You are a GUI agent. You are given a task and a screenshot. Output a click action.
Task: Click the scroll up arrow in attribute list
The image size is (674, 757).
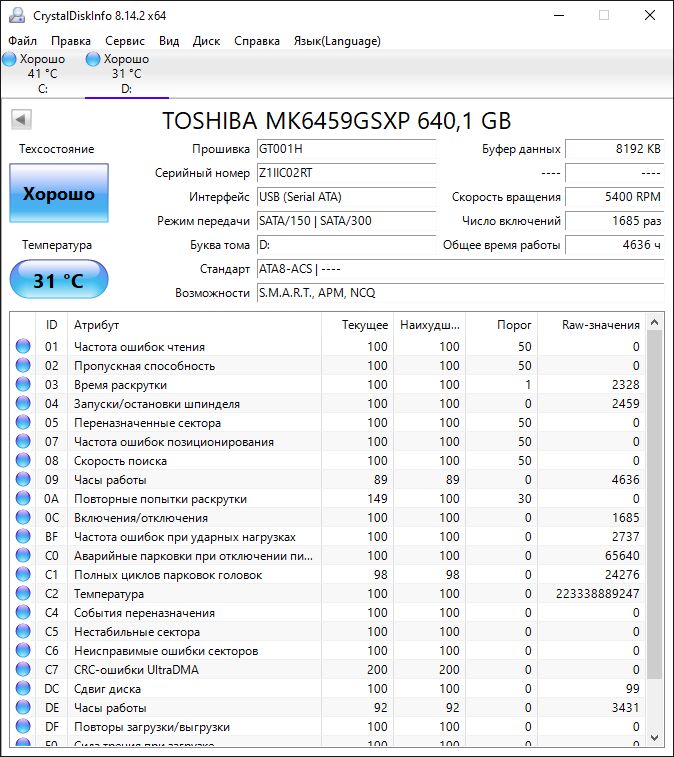coord(655,322)
